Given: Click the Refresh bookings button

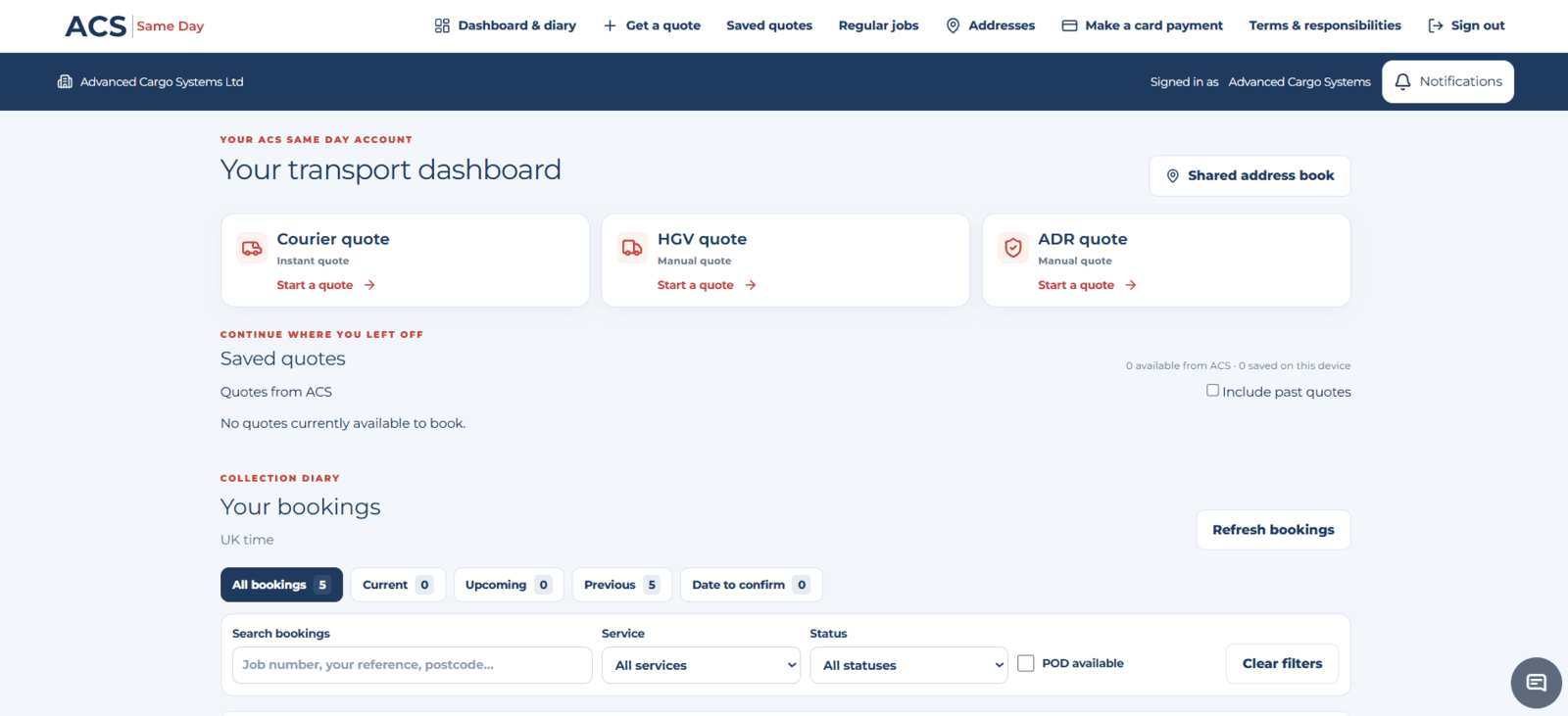Looking at the screenshot, I should pyautogui.click(x=1273, y=530).
